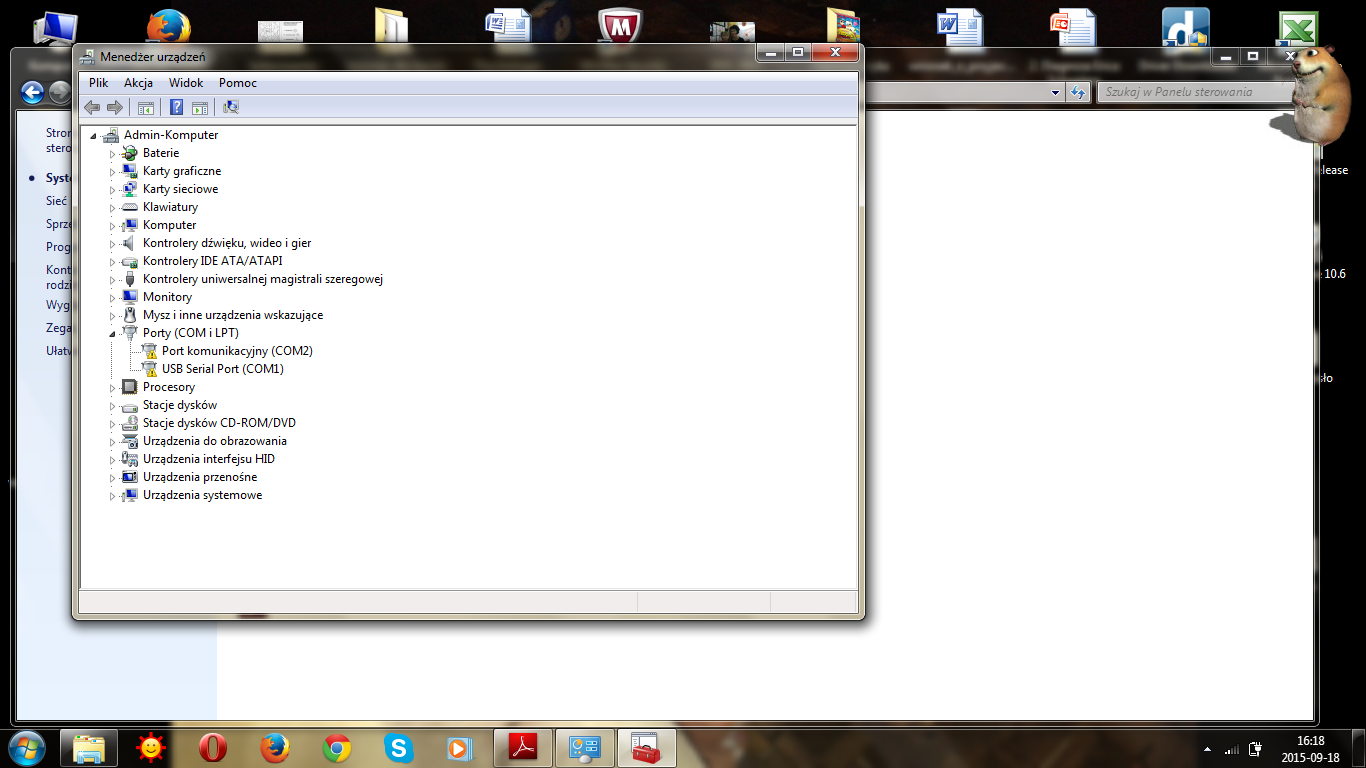Open the Plik menu

coord(98,83)
